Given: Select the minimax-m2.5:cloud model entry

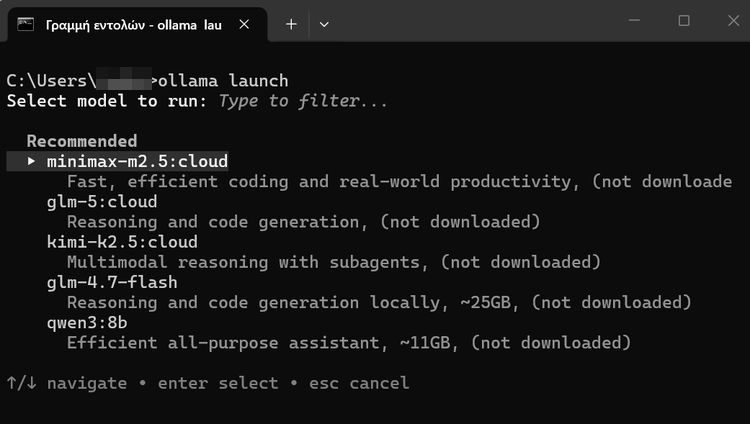Looking at the screenshot, I should point(137,161).
